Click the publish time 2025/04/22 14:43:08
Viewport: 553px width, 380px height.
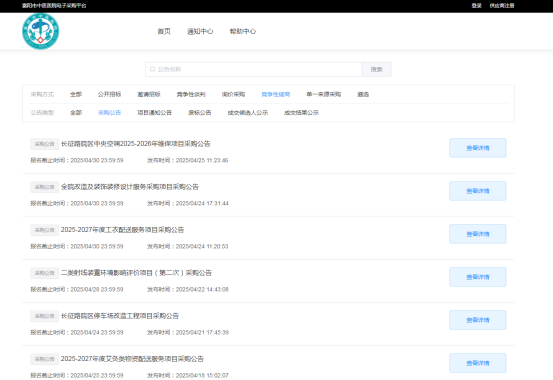(202, 290)
